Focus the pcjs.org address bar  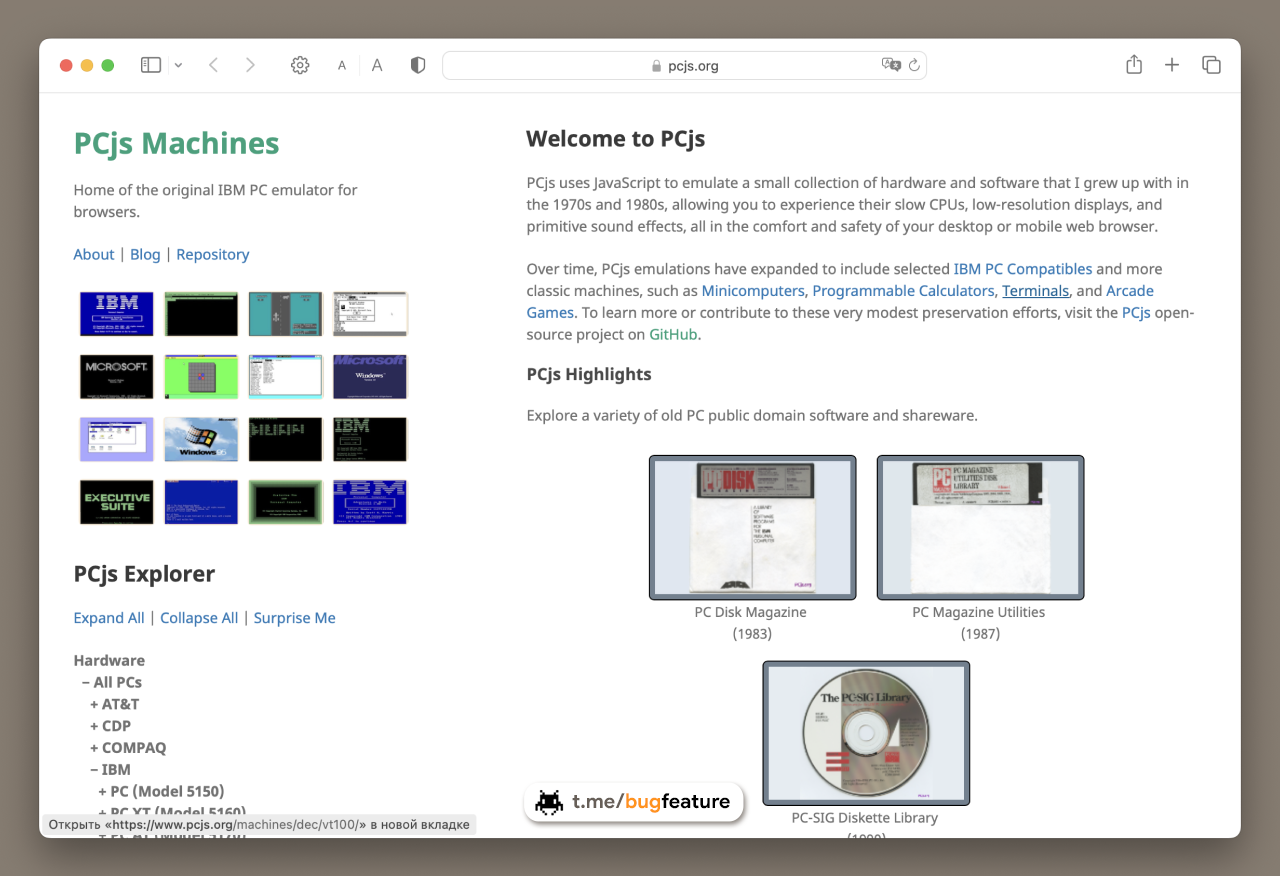point(684,66)
